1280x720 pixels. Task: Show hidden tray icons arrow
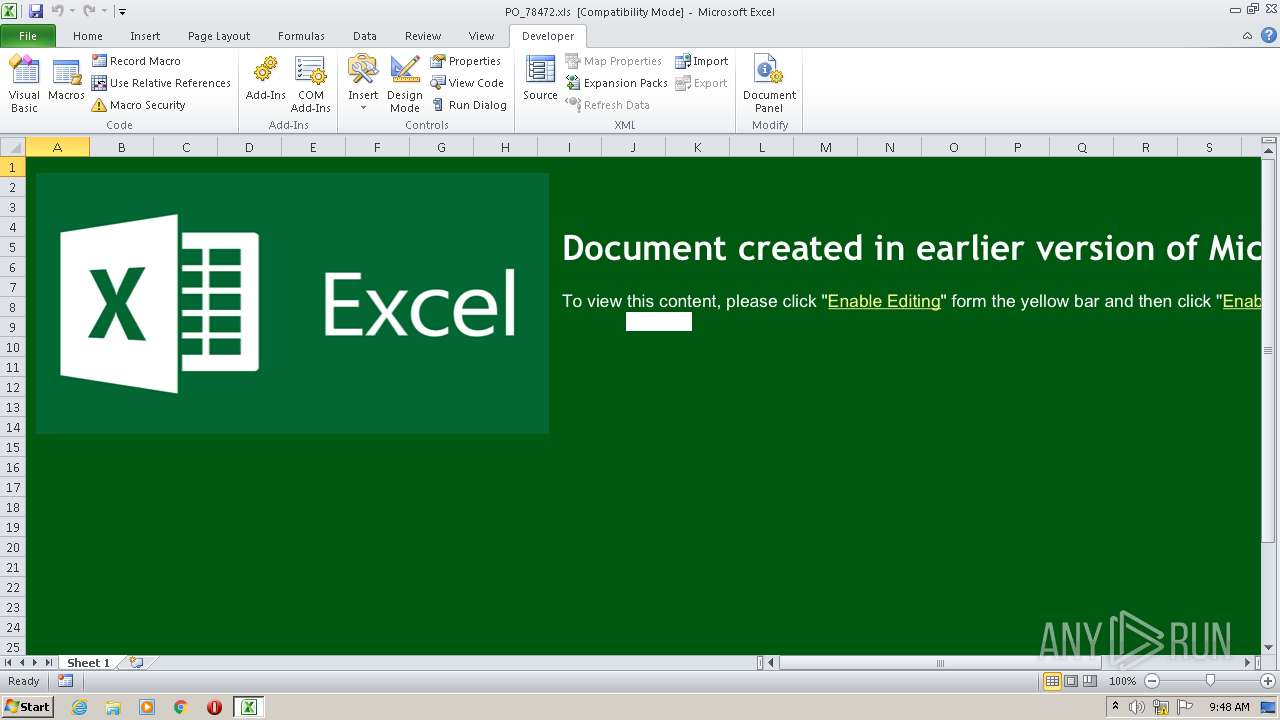[x=1116, y=706]
